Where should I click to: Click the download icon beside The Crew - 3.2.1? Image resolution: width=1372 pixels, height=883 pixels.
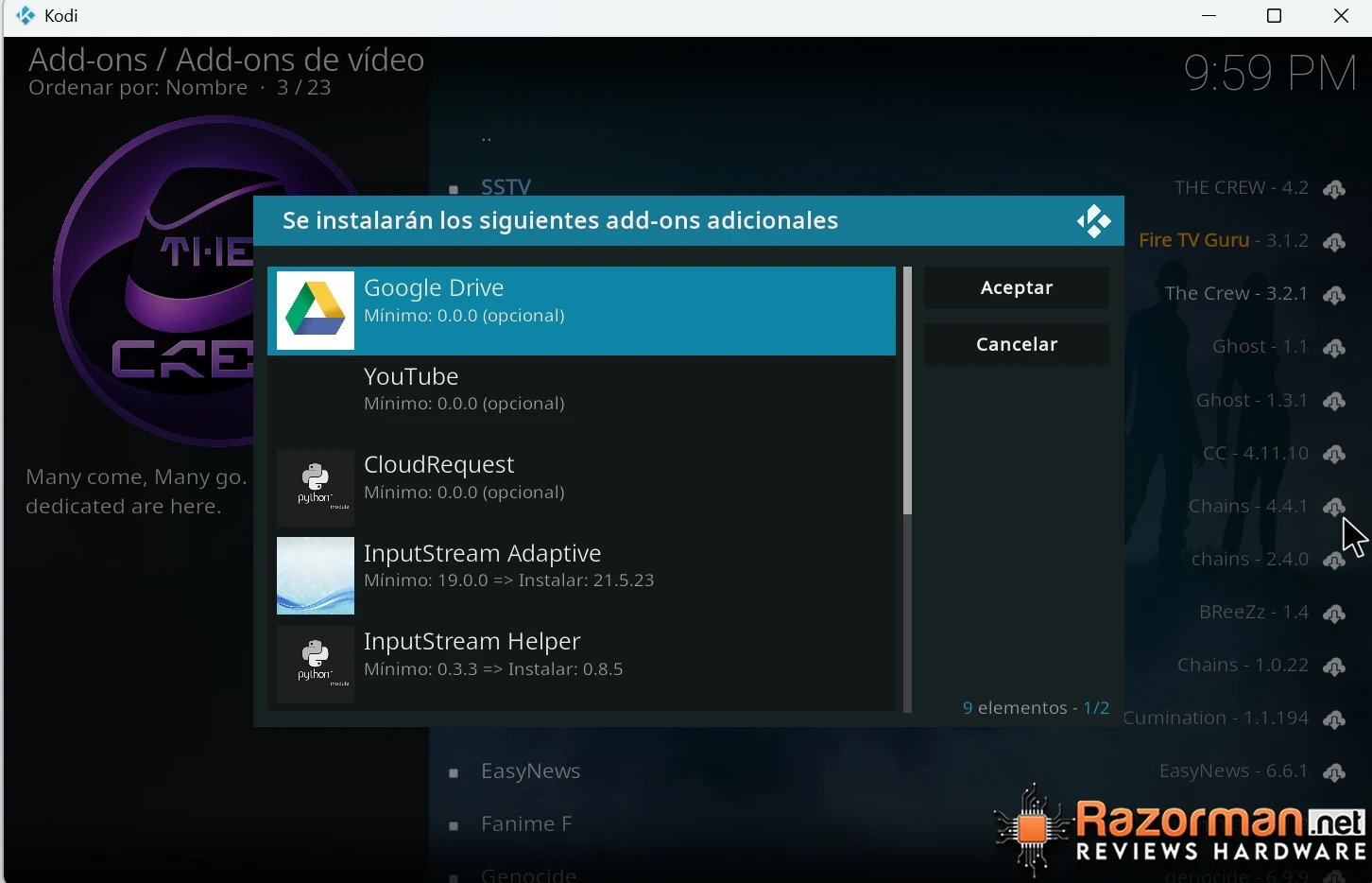tap(1334, 295)
